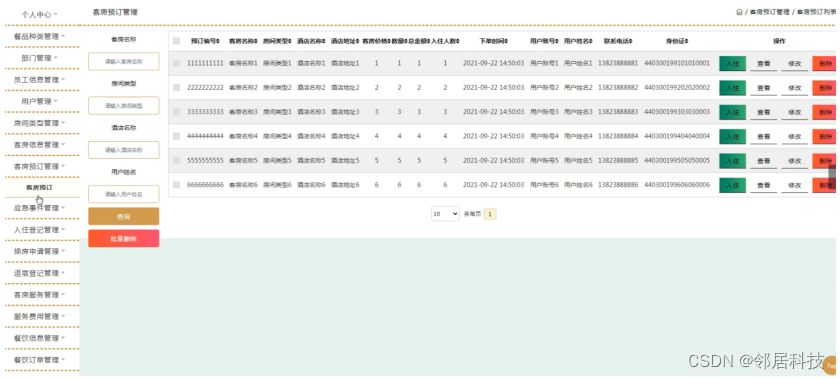Click 用户姓名3 table cell
The image size is (840, 379).
coord(578,112)
